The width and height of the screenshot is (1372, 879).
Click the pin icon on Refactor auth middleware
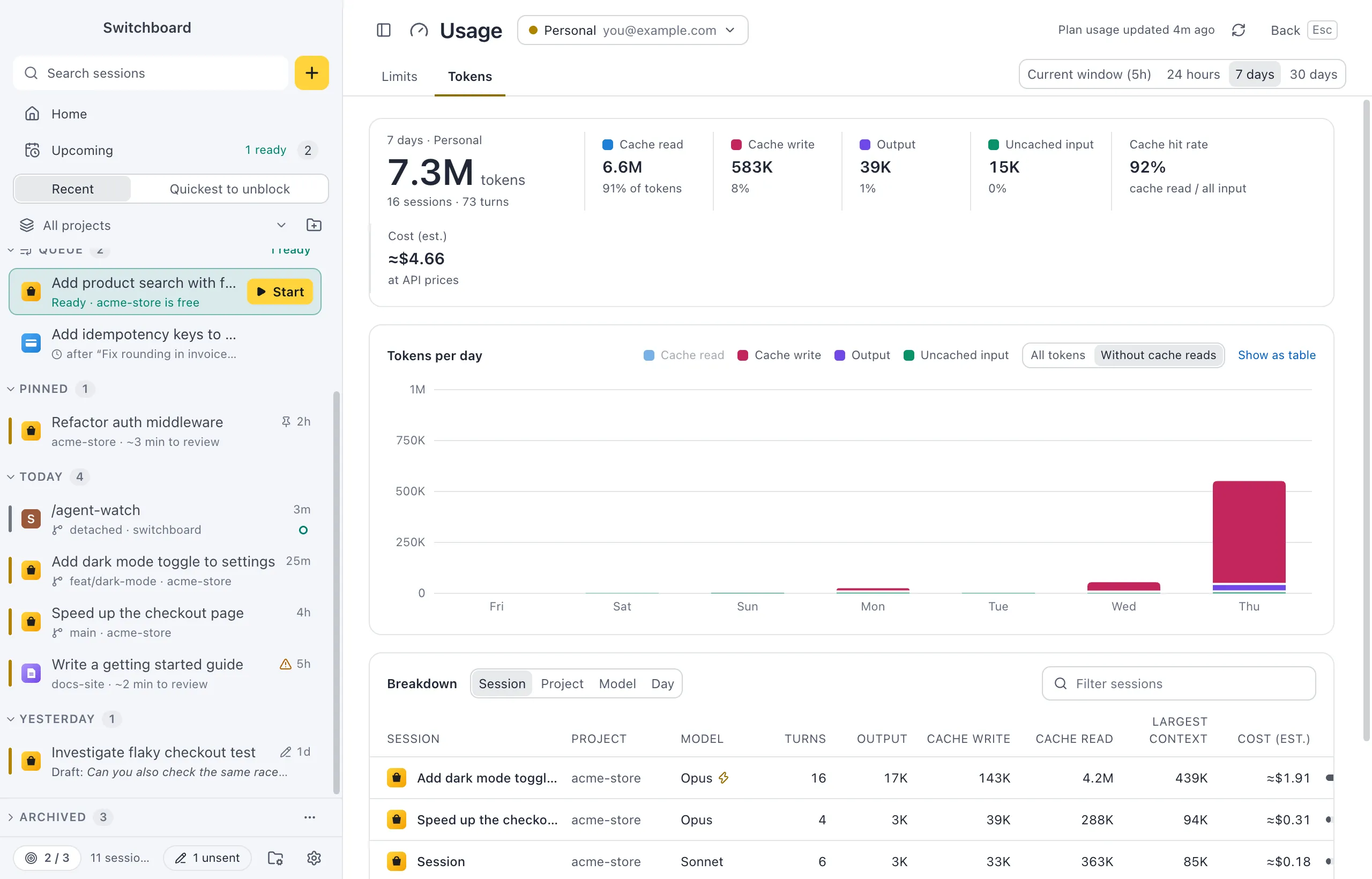click(x=286, y=422)
